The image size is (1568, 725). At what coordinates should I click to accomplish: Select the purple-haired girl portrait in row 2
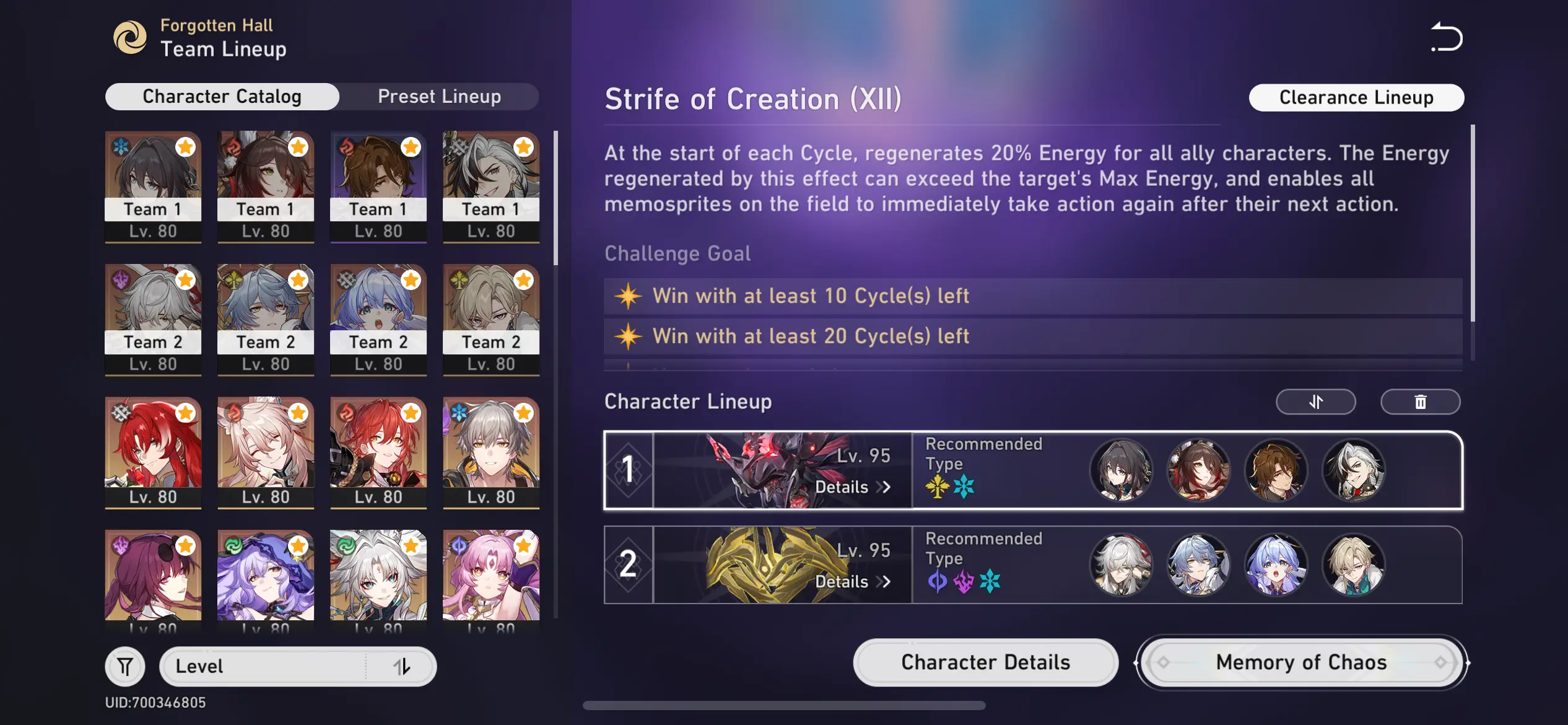[x=1276, y=565]
